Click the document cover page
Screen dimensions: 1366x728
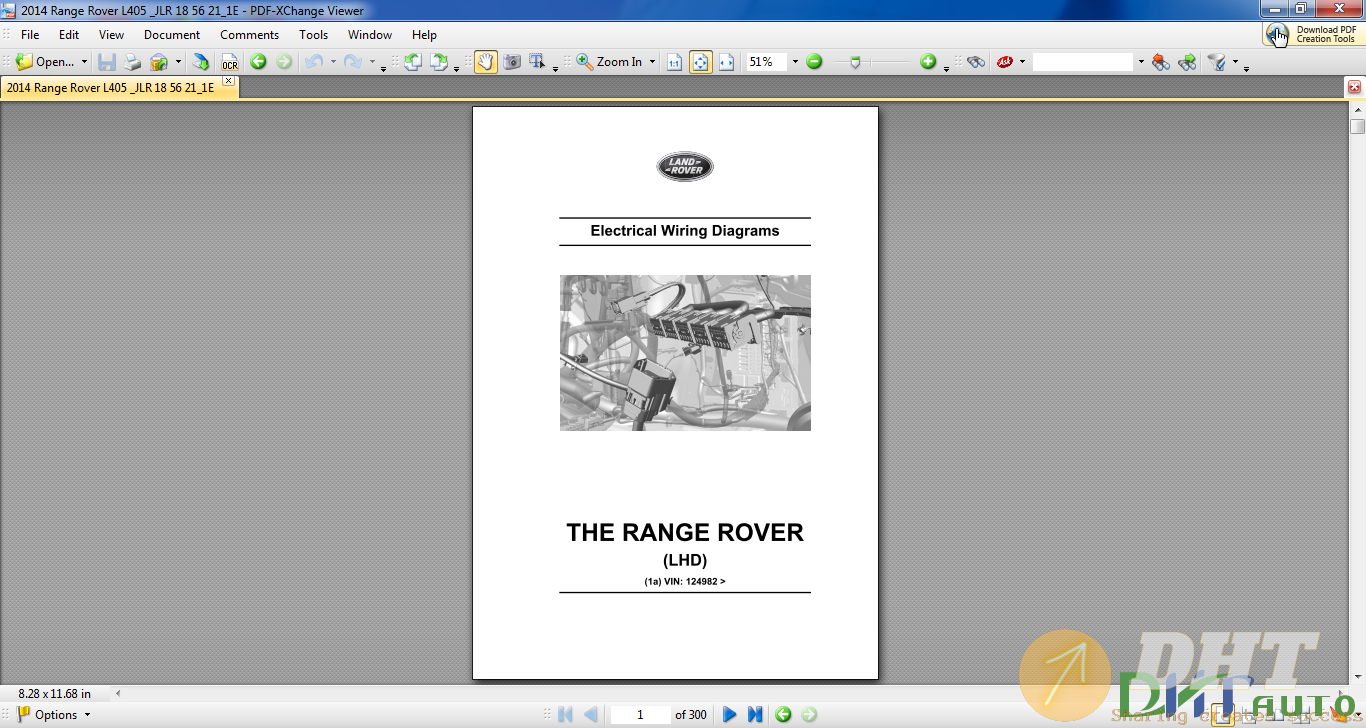[x=675, y=393]
